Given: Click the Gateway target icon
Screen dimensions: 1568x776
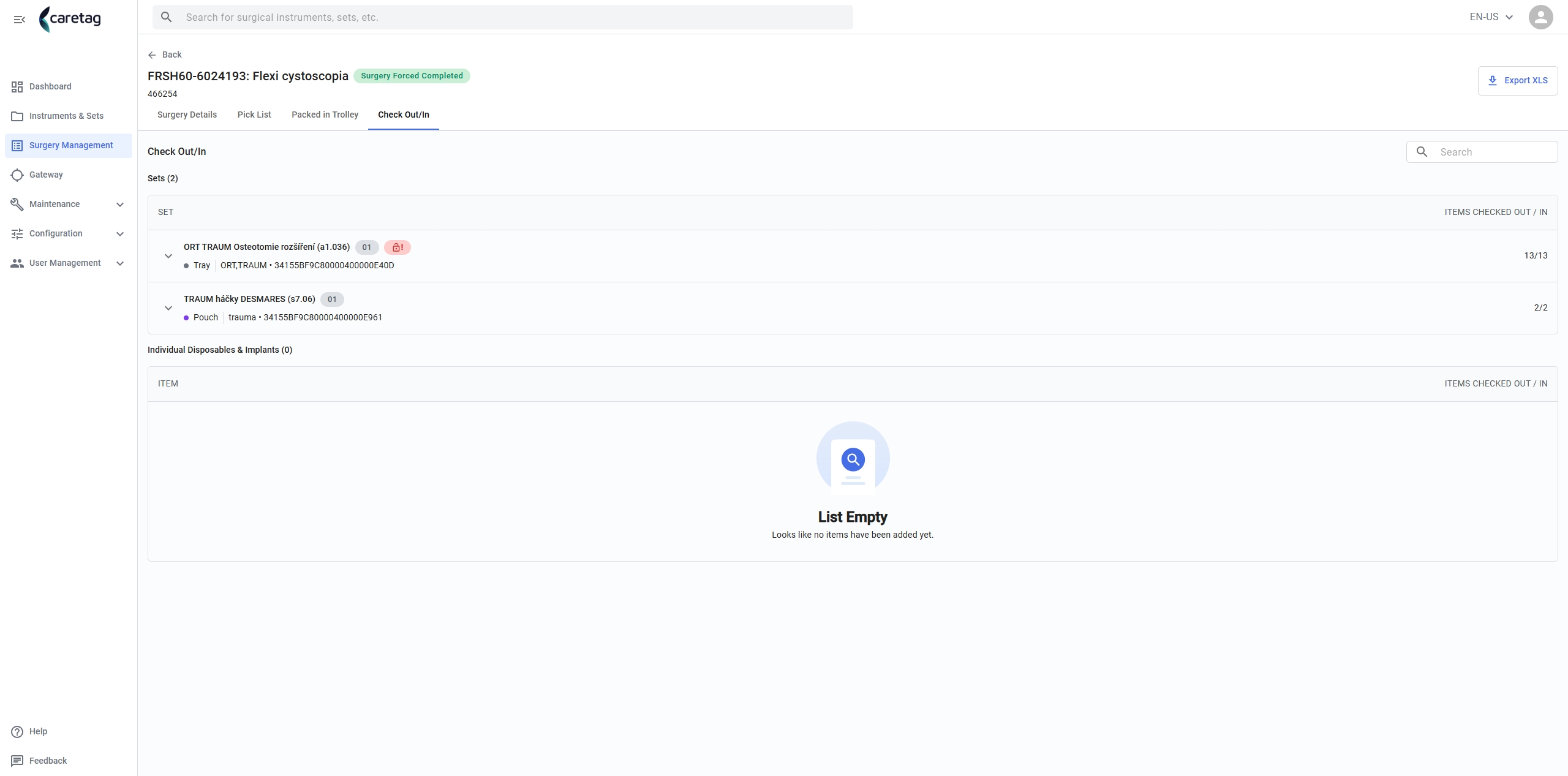Looking at the screenshot, I should [17, 175].
